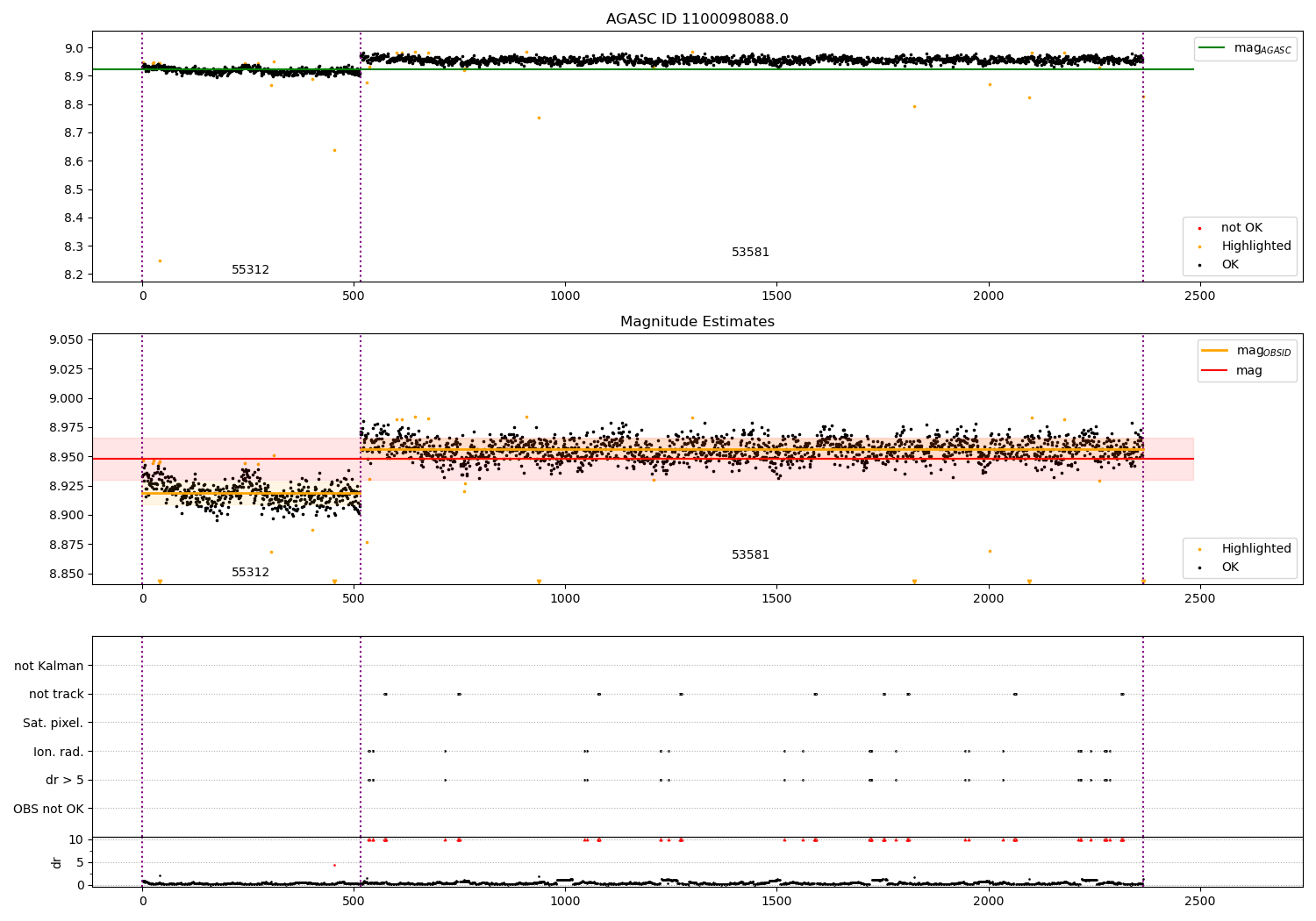Image resolution: width=1316 pixels, height=921 pixels.
Task: Click the '8.6' tick label in top plot
Action: [x=74, y=161]
